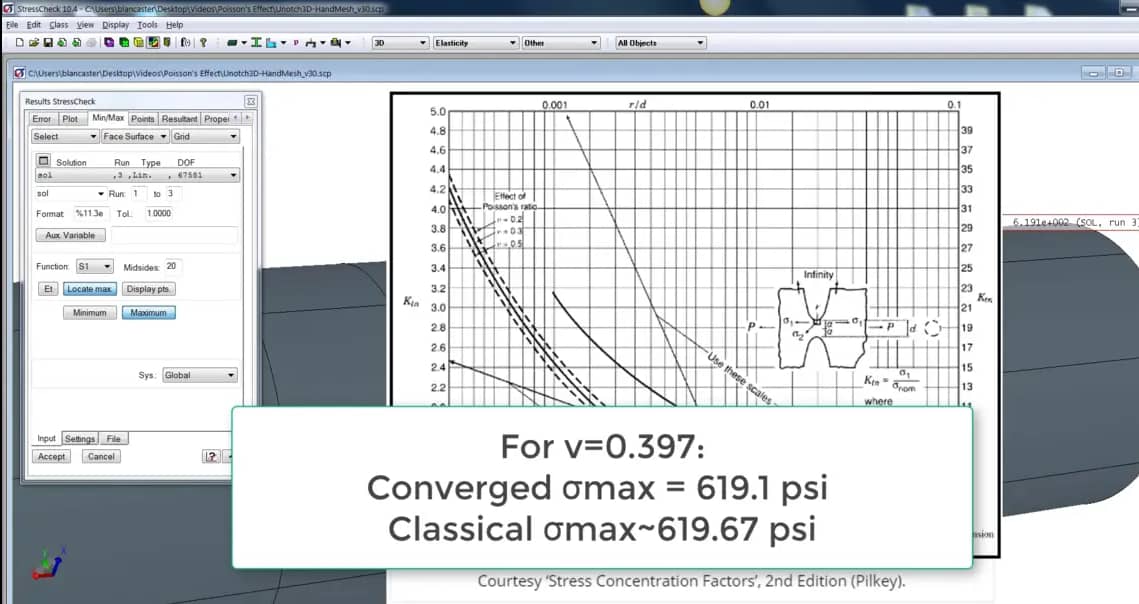Click the Tol input field
Image resolution: width=1139 pixels, height=604 pixels.
tap(159, 213)
